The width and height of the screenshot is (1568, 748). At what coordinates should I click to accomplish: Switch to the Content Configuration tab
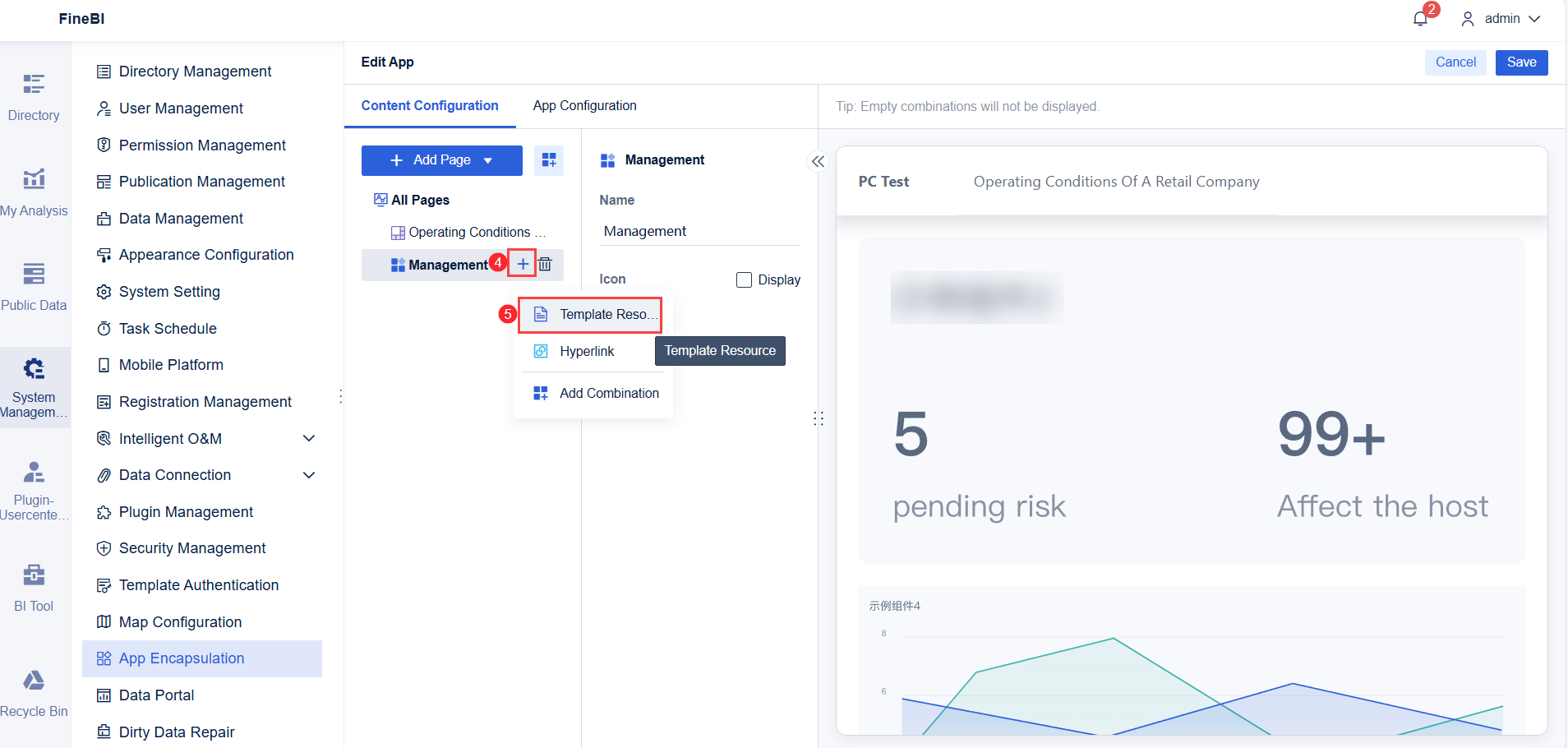pyautogui.click(x=430, y=106)
